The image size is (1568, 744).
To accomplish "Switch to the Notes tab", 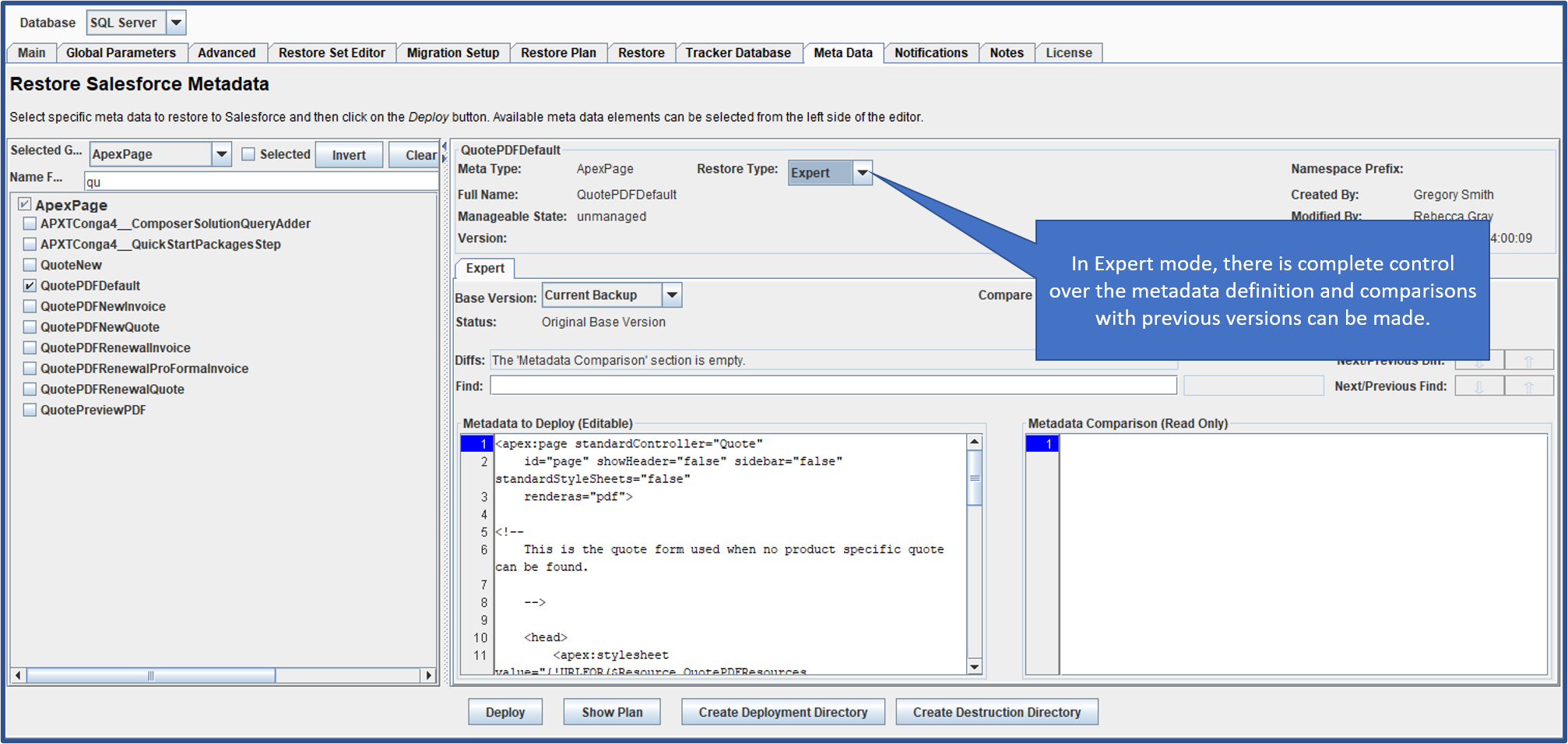I will coord(1007,53).
